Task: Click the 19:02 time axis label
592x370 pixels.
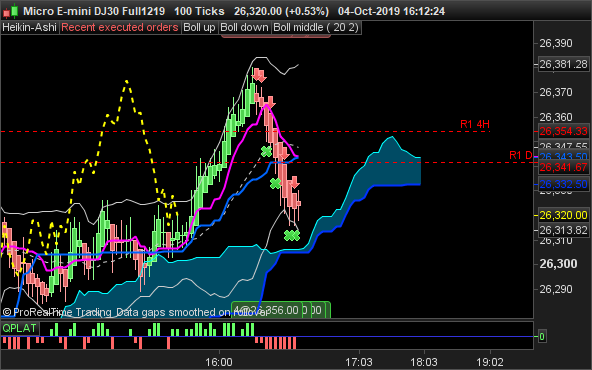Action: [x=490, y=362]
